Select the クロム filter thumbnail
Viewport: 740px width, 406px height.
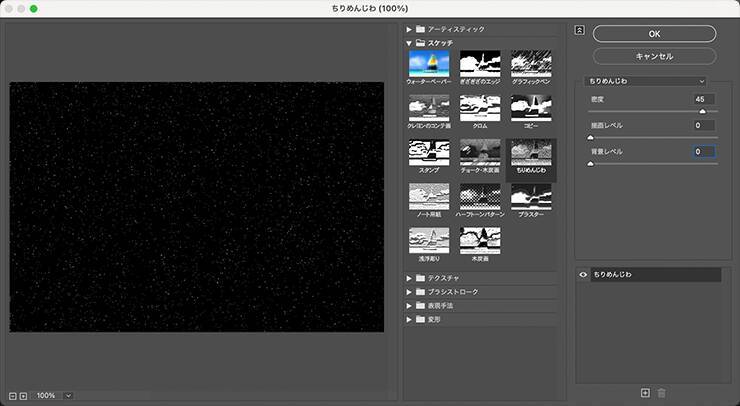[480, 108]
